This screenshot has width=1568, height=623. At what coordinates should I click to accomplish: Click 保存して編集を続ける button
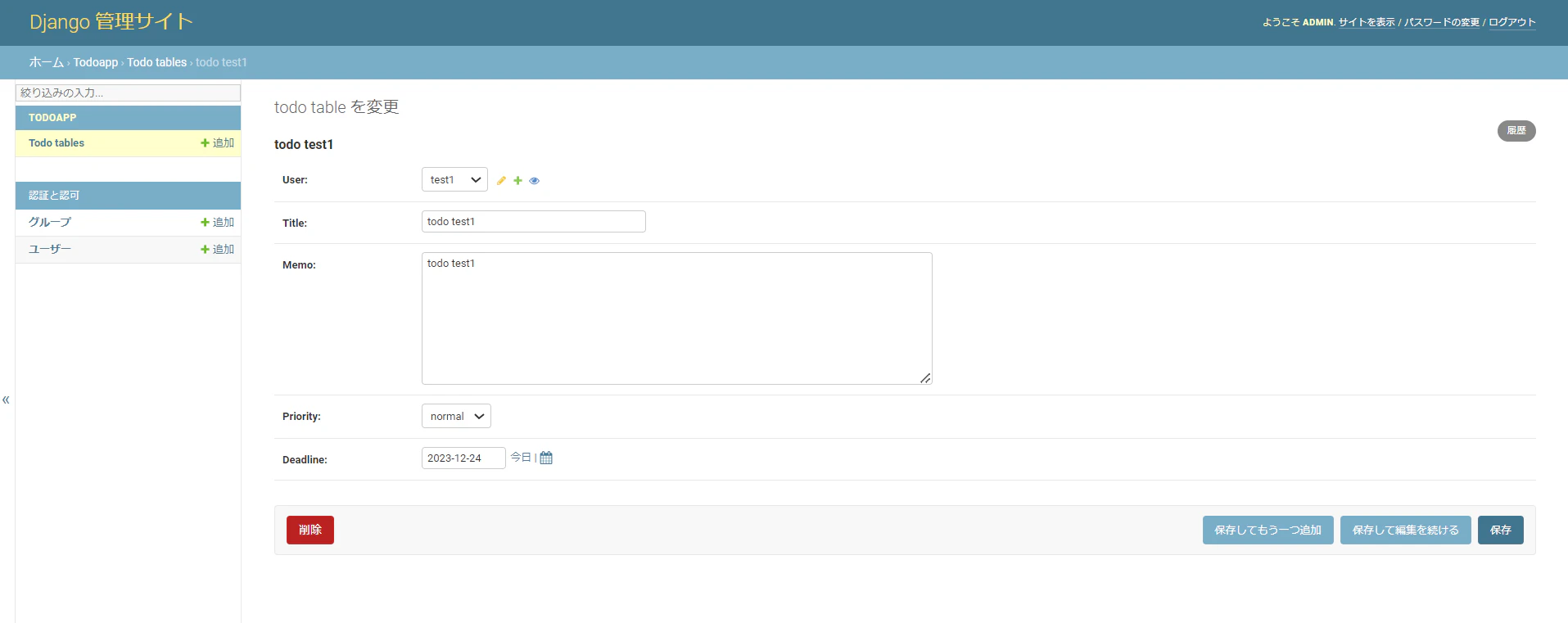click(1405, 530)
